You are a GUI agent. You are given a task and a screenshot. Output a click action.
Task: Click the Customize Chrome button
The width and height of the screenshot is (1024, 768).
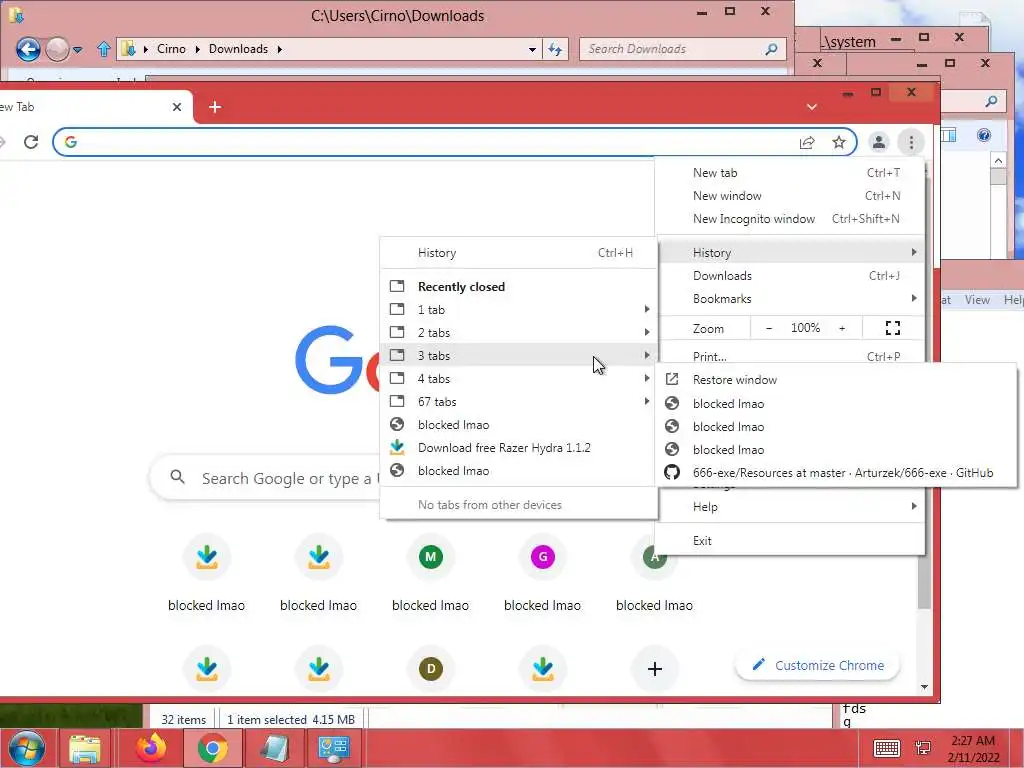[x=818, y=665]
